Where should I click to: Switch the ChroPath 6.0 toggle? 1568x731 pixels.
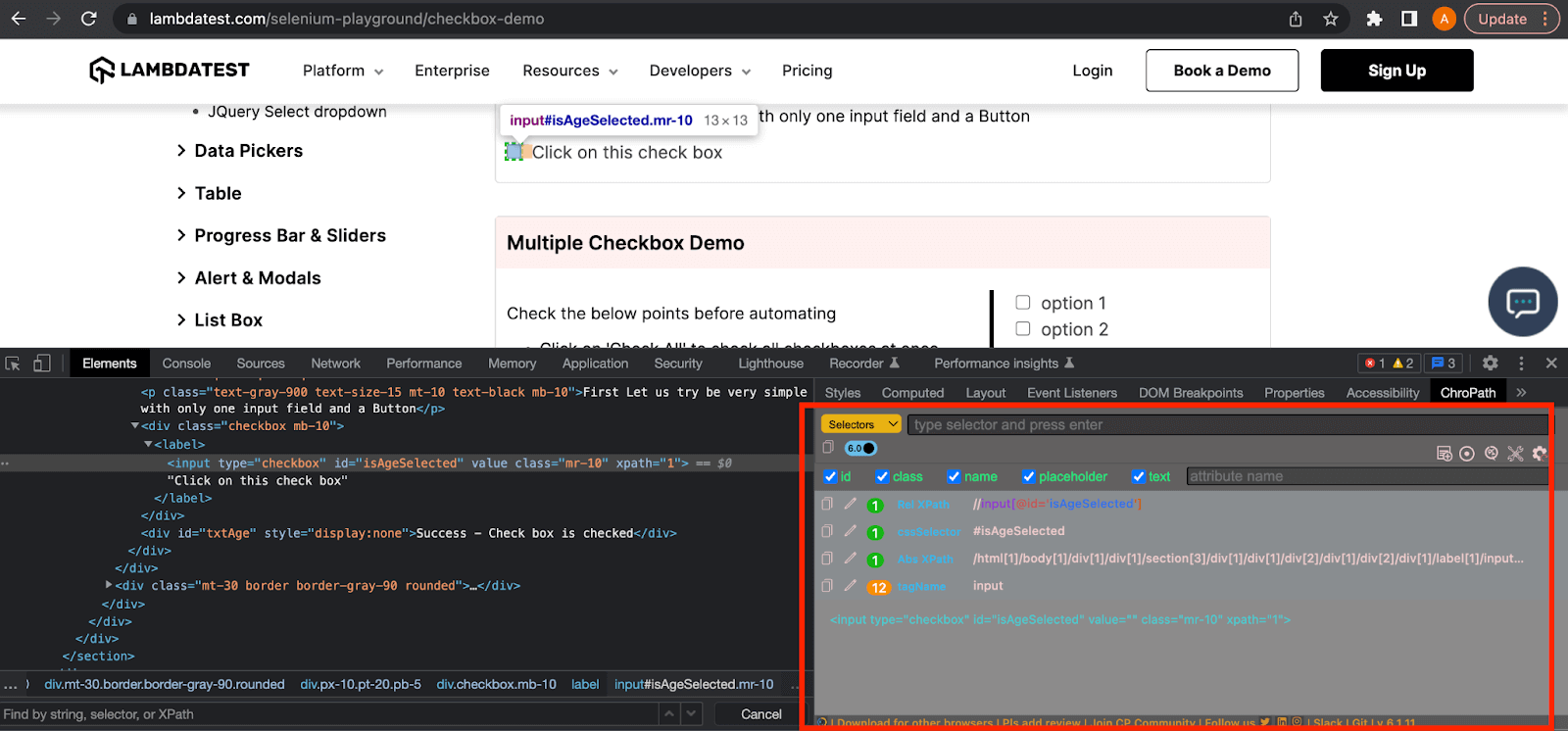tap(860, 449)
